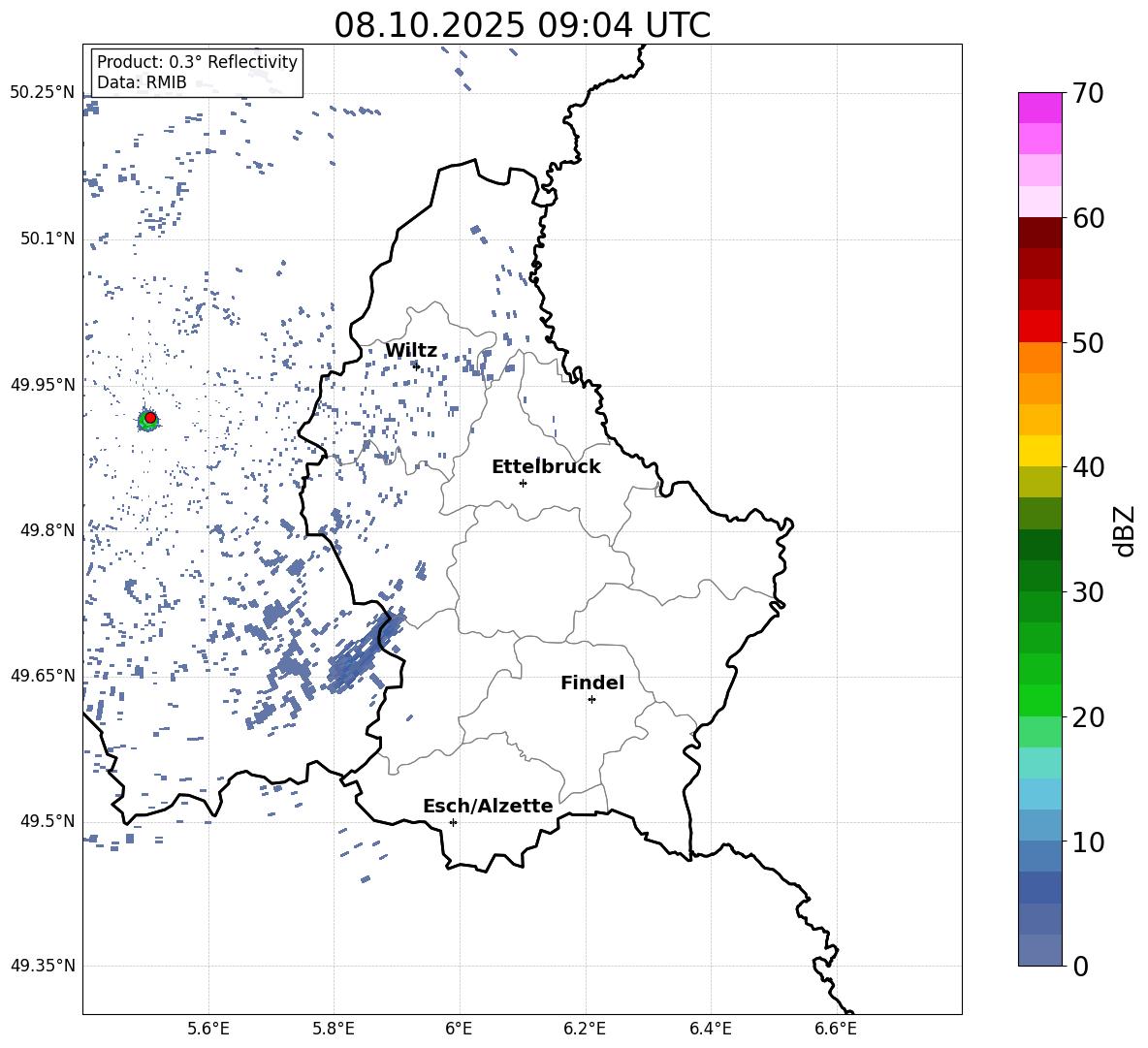Screen dimensions: 1148x1048
Task: Select the Wiltz city label
Action: [x=411, y=351]
